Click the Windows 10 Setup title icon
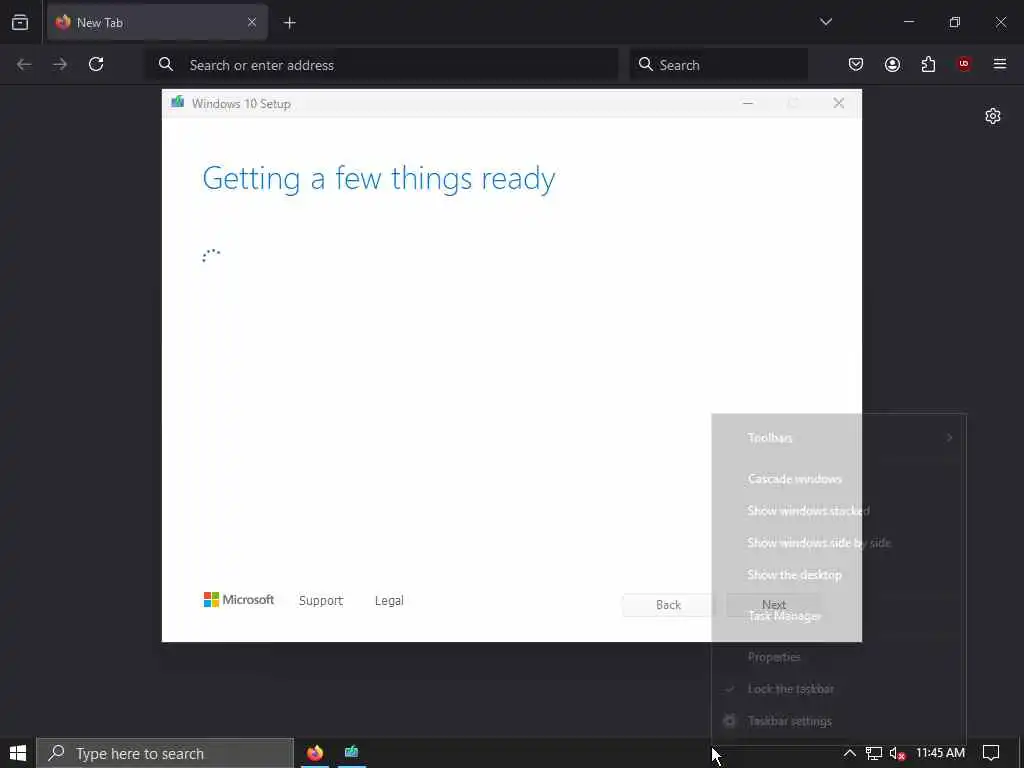Screen dimensions: 1024x768 click(x=178, y=103)
